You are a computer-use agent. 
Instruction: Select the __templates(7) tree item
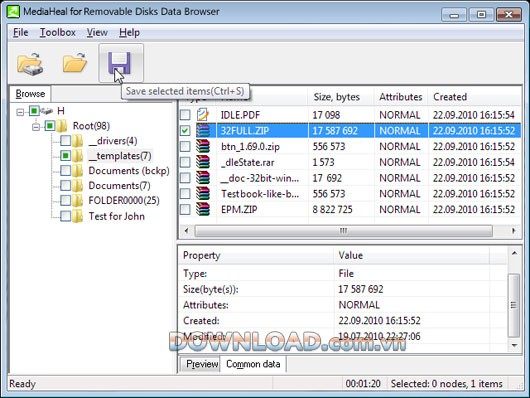tap(120, 156)
